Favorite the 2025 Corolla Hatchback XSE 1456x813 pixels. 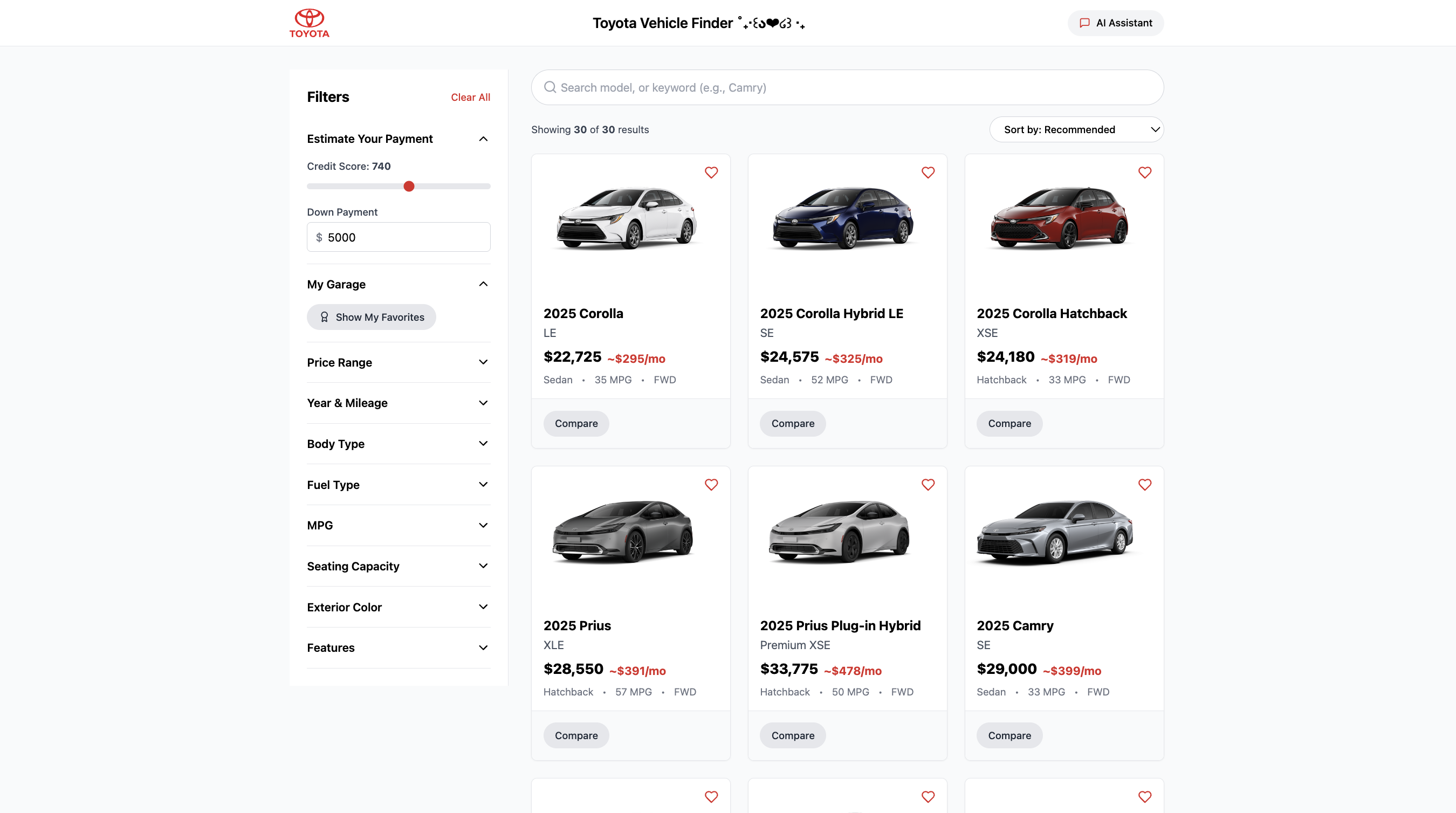(x=1144, y=173)
